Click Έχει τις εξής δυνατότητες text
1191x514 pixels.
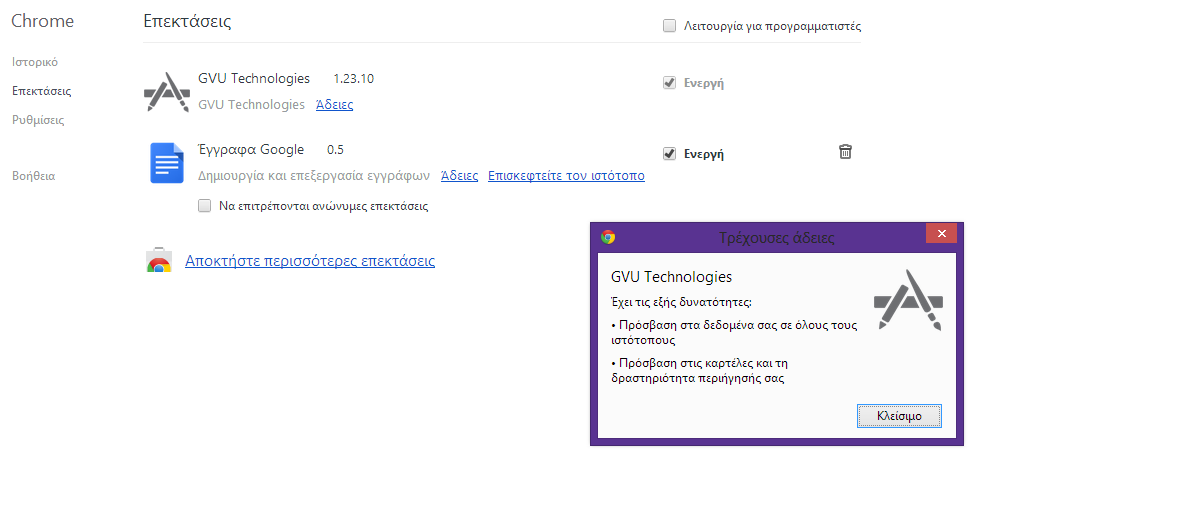point(681,302)
